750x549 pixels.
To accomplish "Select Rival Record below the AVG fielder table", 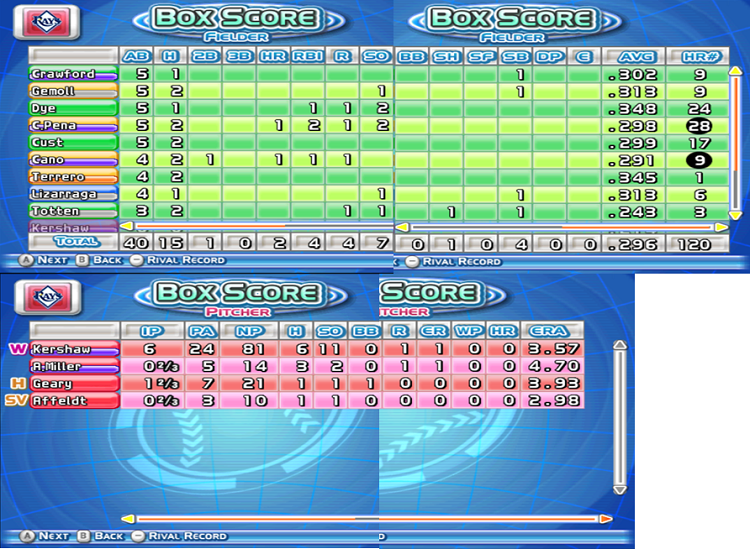I will (x=453, y=262).
